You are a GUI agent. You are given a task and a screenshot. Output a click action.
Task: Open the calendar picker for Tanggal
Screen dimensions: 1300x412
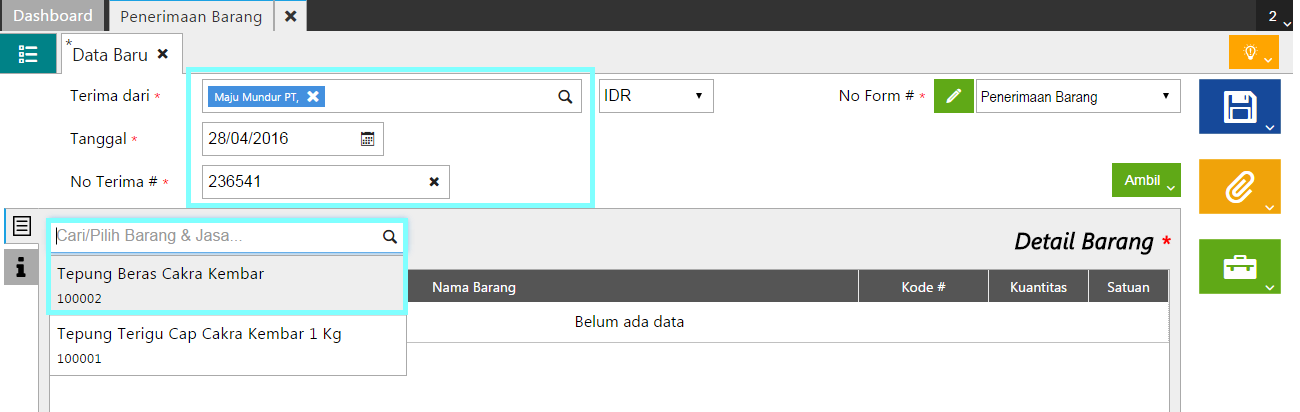367,139
